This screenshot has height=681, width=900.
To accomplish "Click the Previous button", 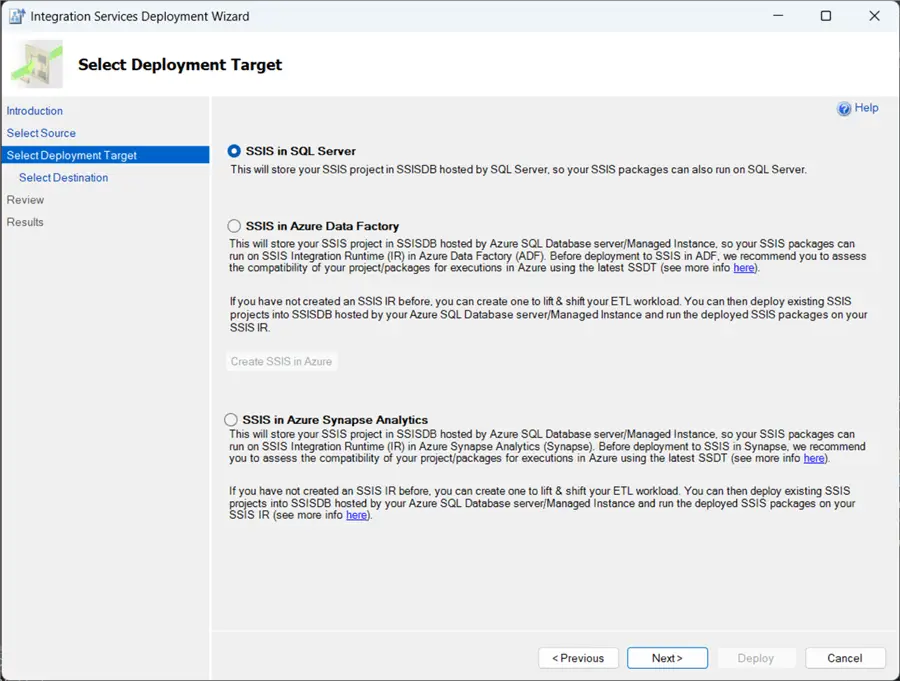I will pyautogui.click(x=578, y=658).
